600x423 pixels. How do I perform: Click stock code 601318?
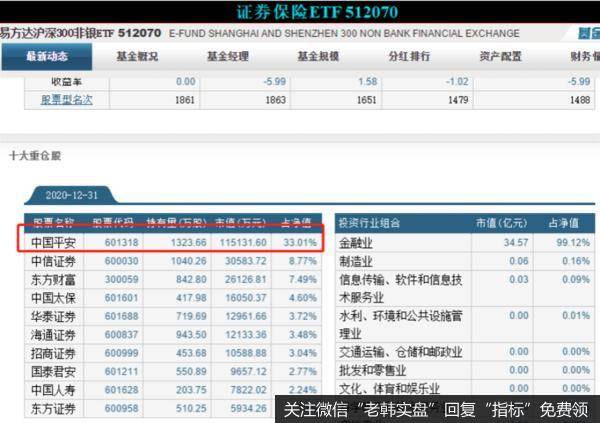click(x=121, y=242)
